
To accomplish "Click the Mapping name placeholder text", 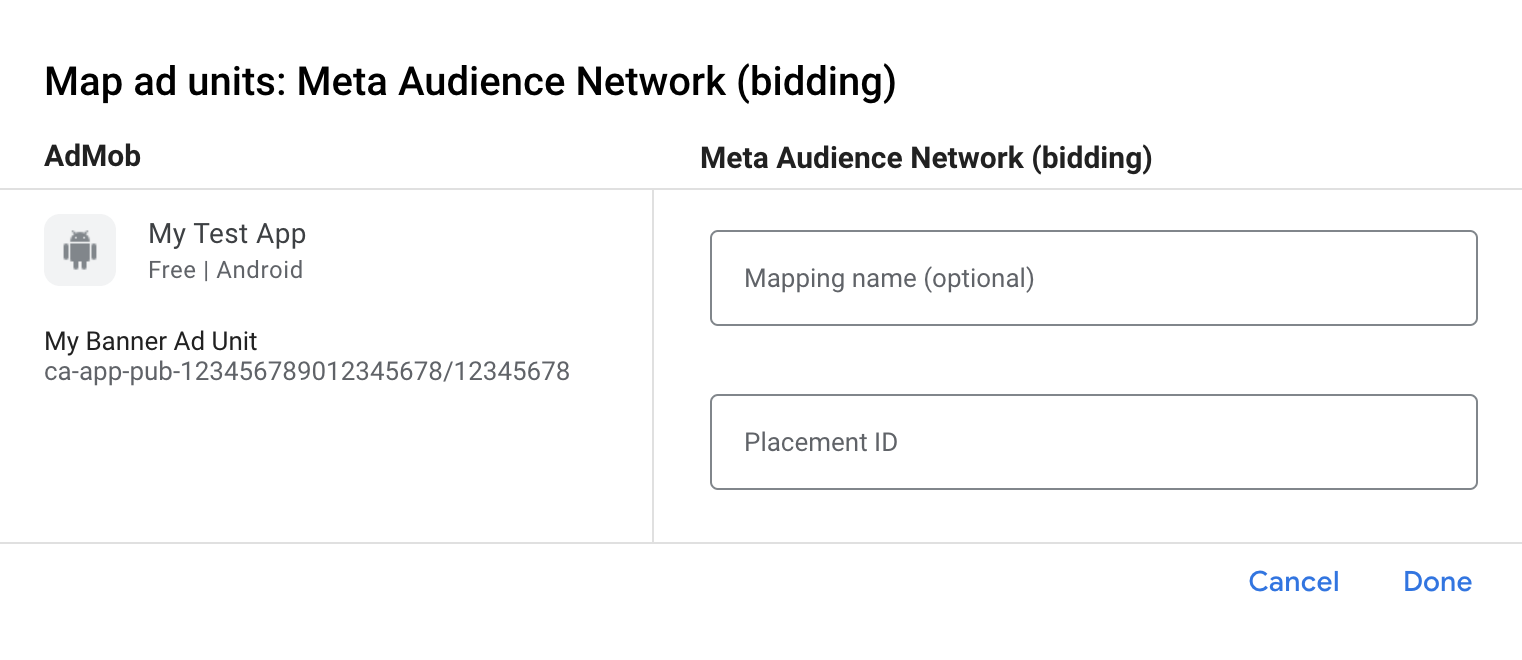I will (889, 278).
